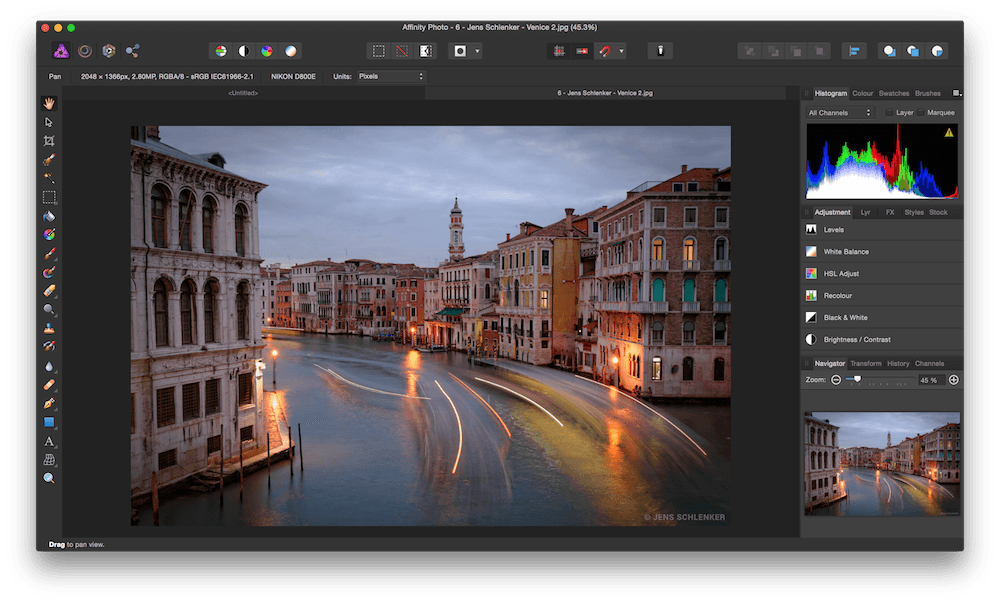Click the Insert Behind the Selection icon
1000x603 pixels.
[890, 51]
